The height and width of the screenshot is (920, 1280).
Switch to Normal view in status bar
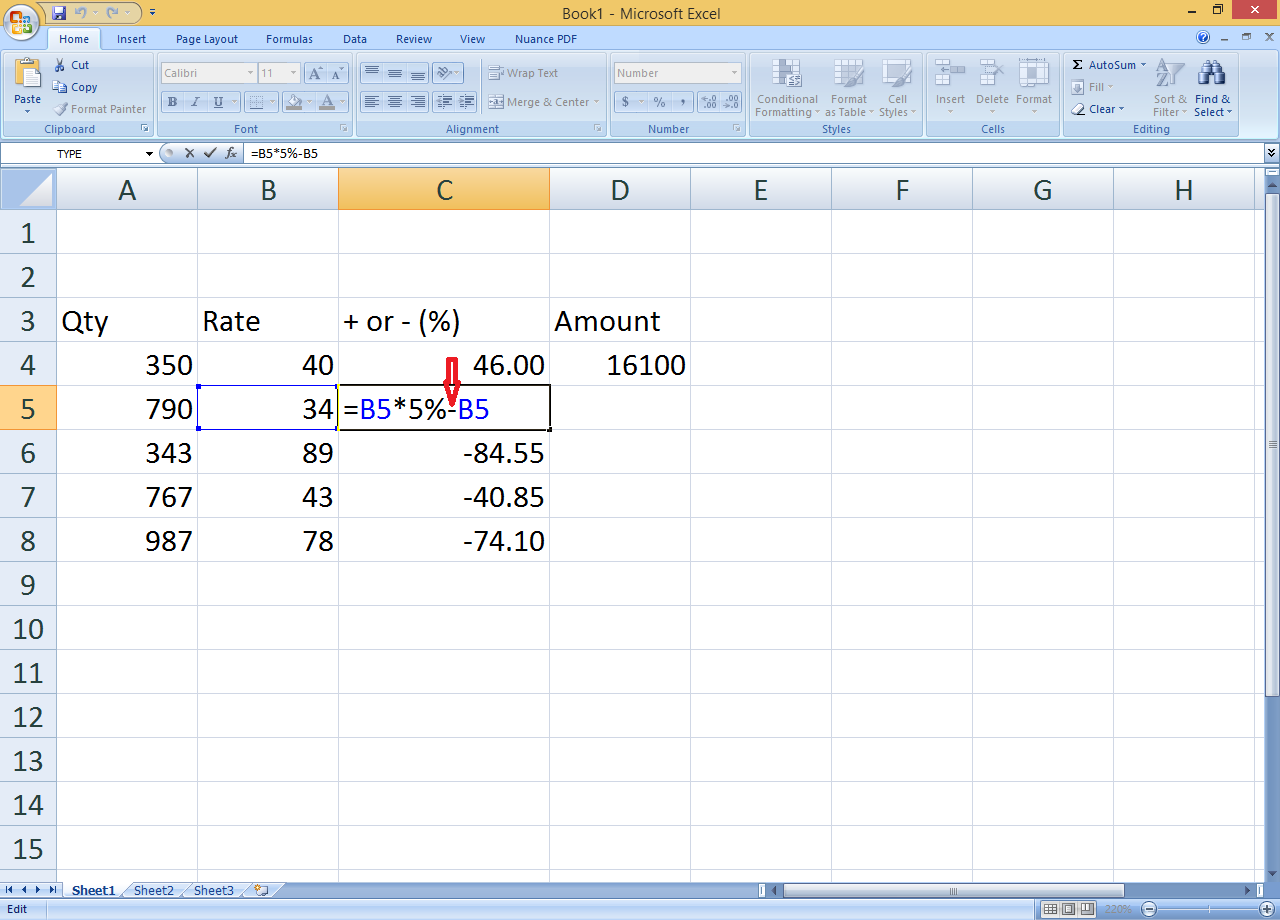click(x=1049, y=909)
